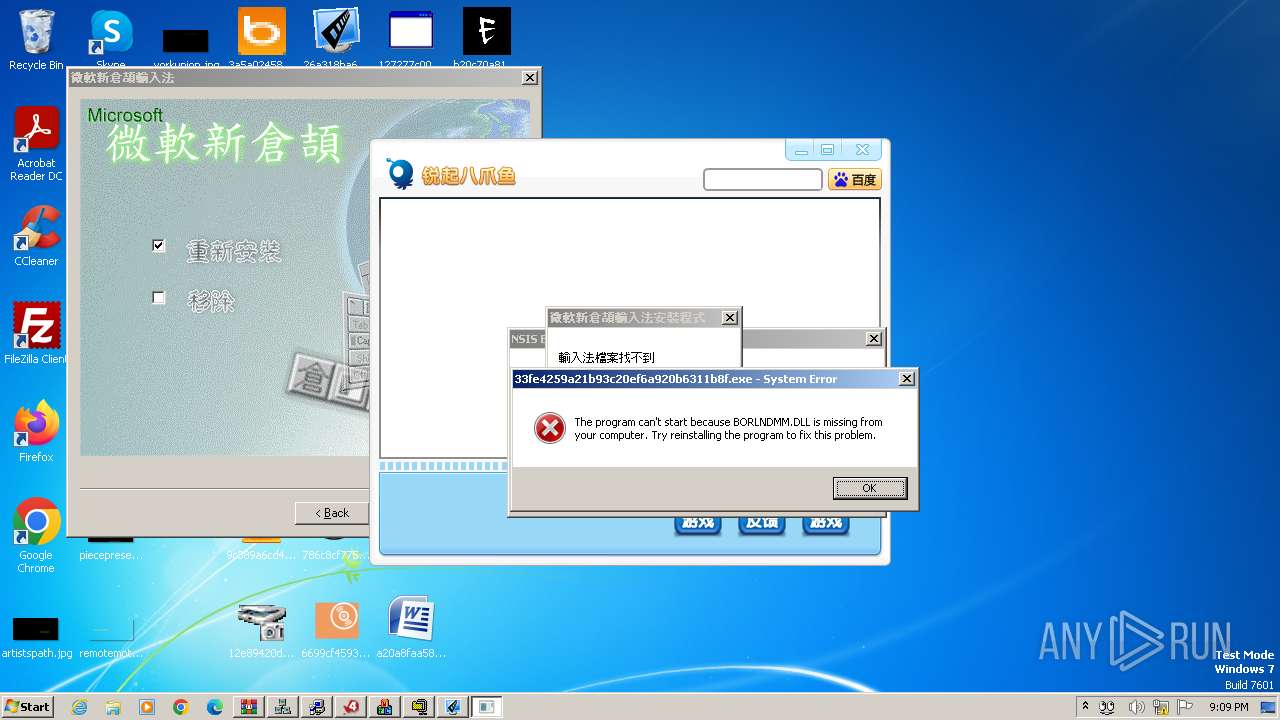Switch to the last taskbar window button

[x=486, y=707]
